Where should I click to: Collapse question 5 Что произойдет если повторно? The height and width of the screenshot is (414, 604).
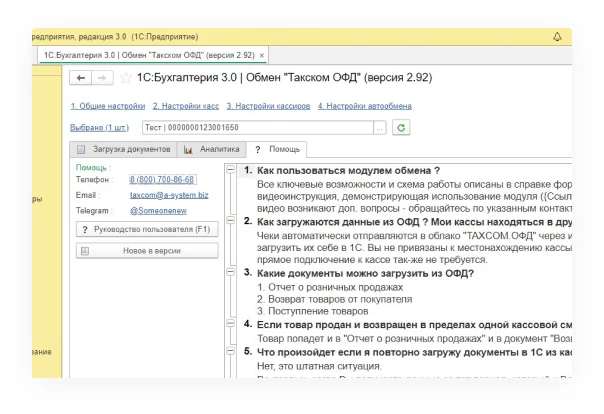tap(230, 351)
